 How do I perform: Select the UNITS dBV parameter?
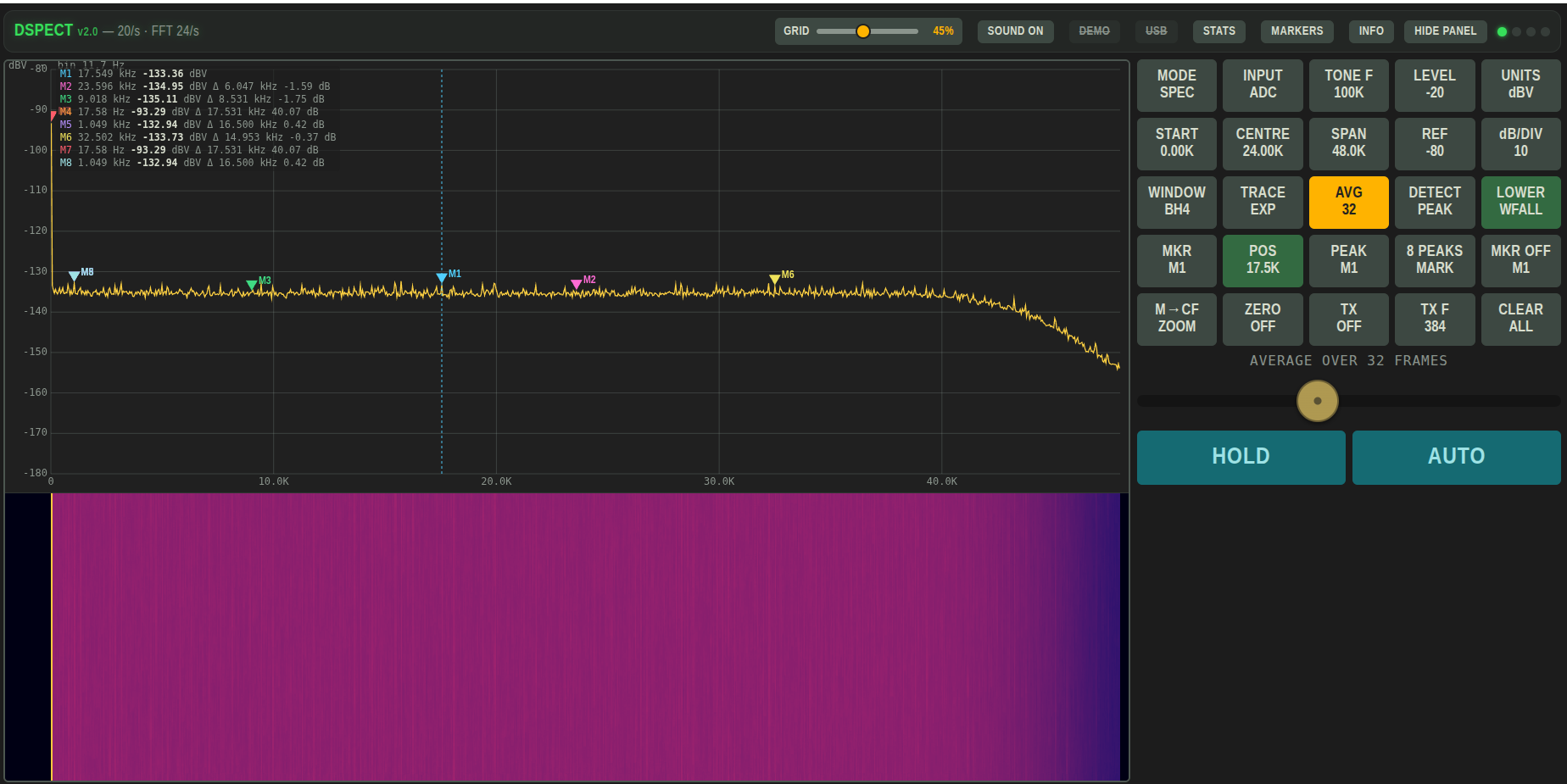[1520, 85]
